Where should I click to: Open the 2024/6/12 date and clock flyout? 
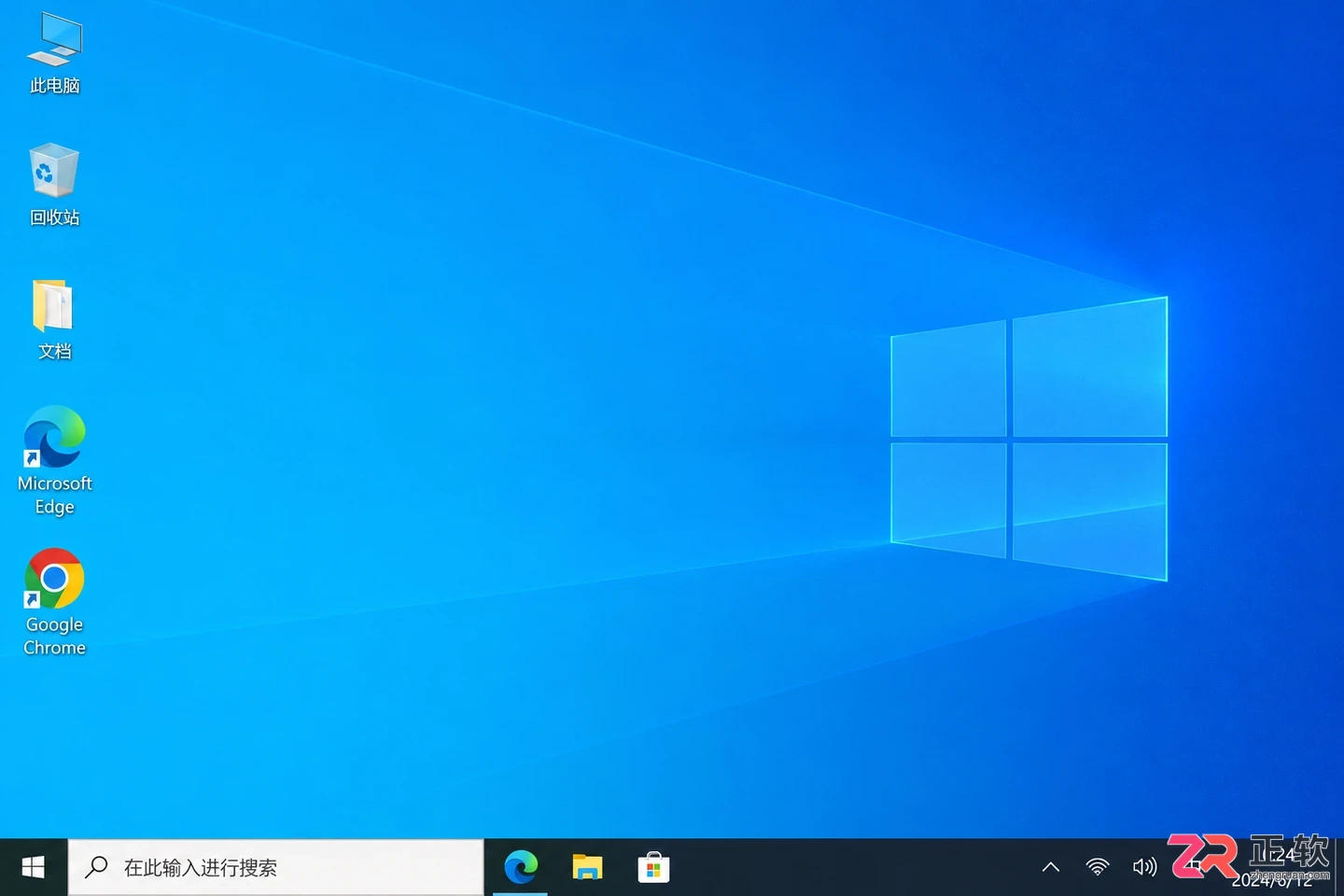point(1273,868)
